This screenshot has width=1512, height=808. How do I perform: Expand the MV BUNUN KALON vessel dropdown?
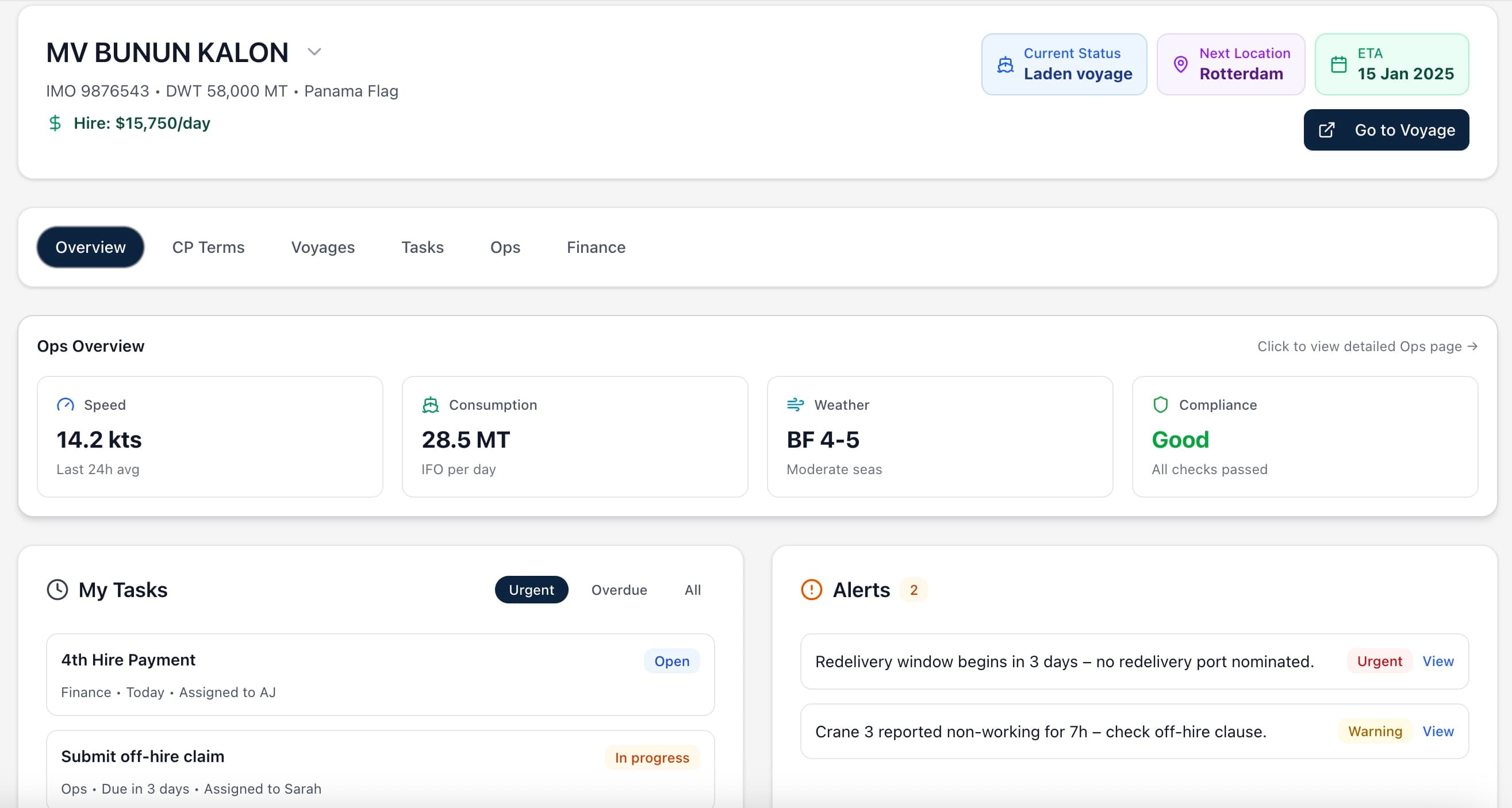coord(314,52)
